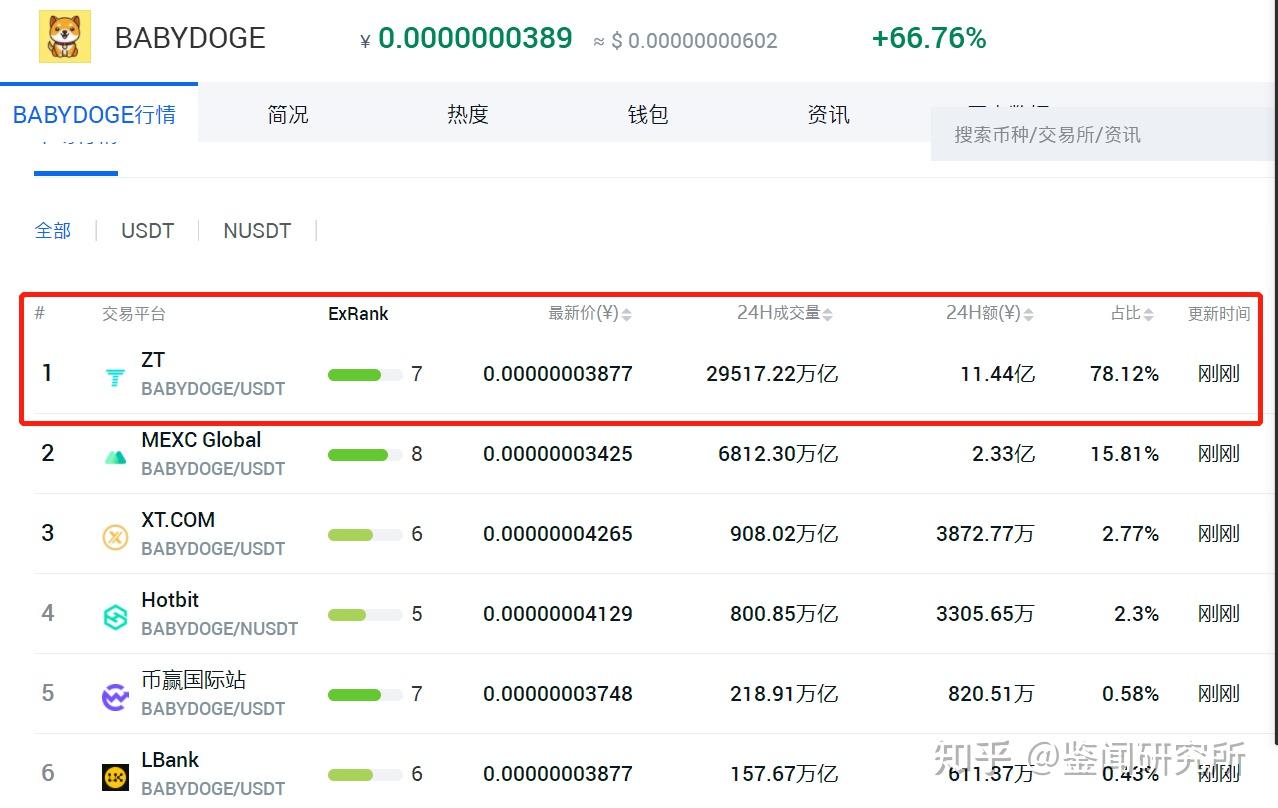Filter pairs by USDT
Image resolution: width=1278 pixels, height=808 pixels.
pyautogui.click(x=147, y=230)
